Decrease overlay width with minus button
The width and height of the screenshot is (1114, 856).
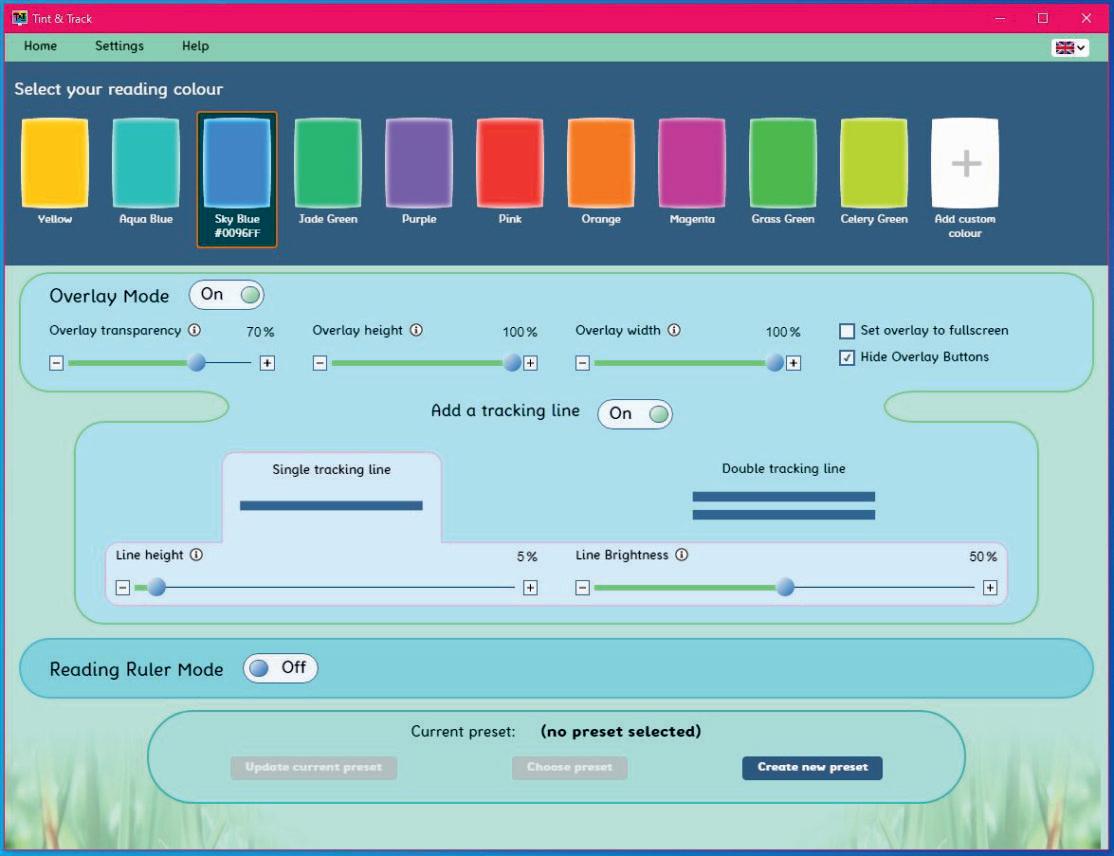click(583, 363)
